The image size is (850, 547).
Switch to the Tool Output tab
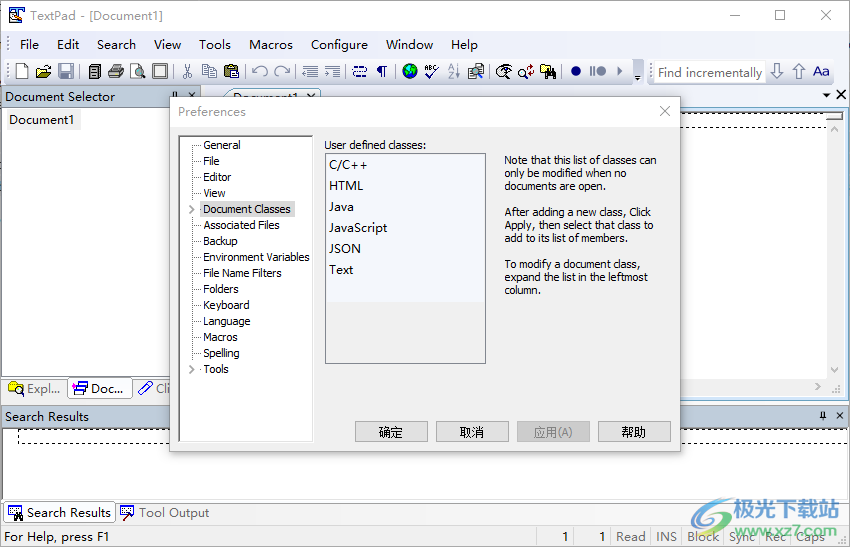pyautogui.click(x=165, y=513)
